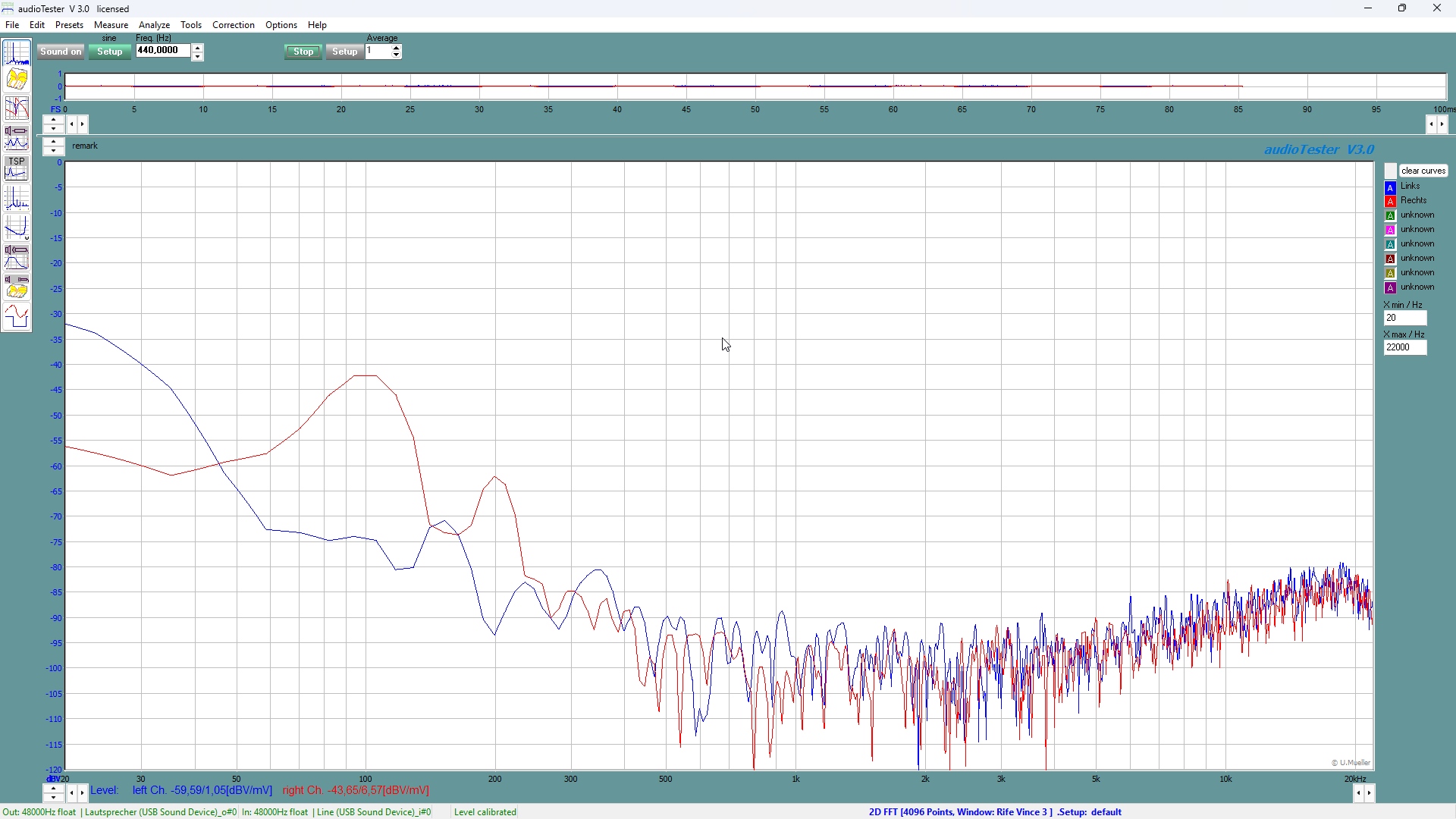The image size is (1456, 819).
Task: Open the measurement Setup next to Stop
Action: tap(345, 52)
